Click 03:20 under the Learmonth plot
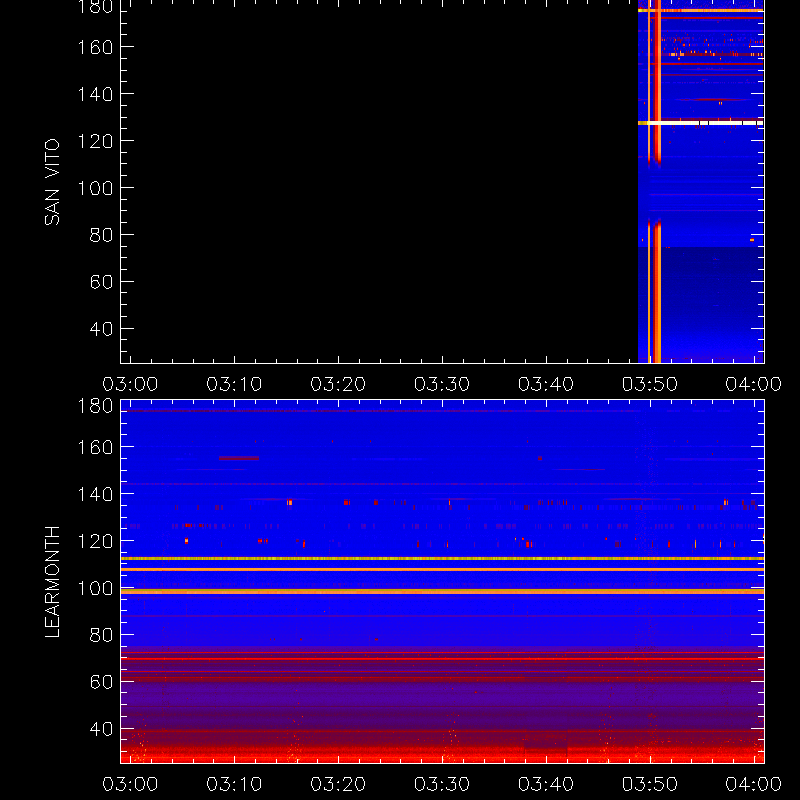Screen dimensions: 800x800 (x=338, y=784)
